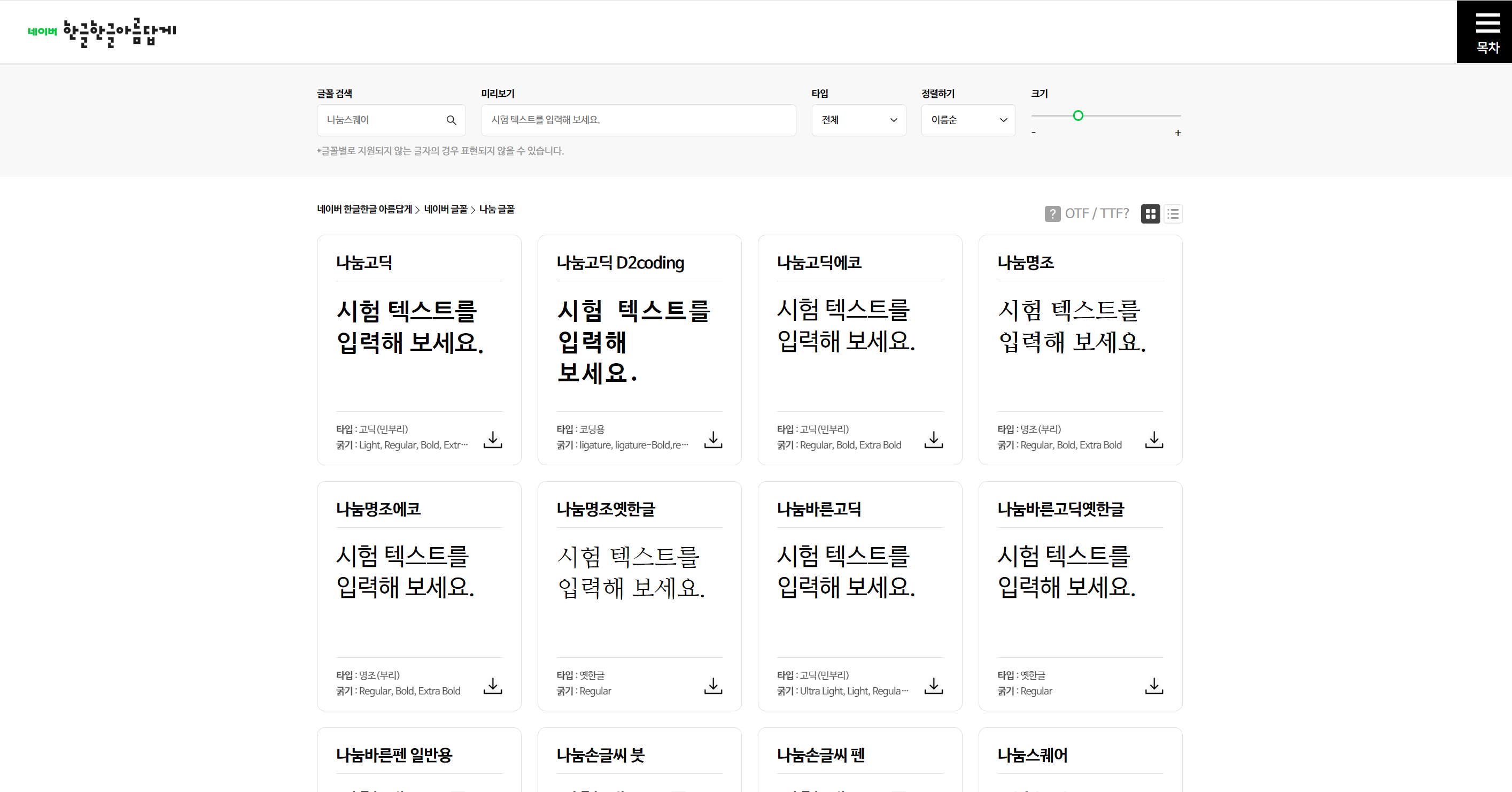
Task: Click the font search magnifier icon
Action: pos(452,120)
